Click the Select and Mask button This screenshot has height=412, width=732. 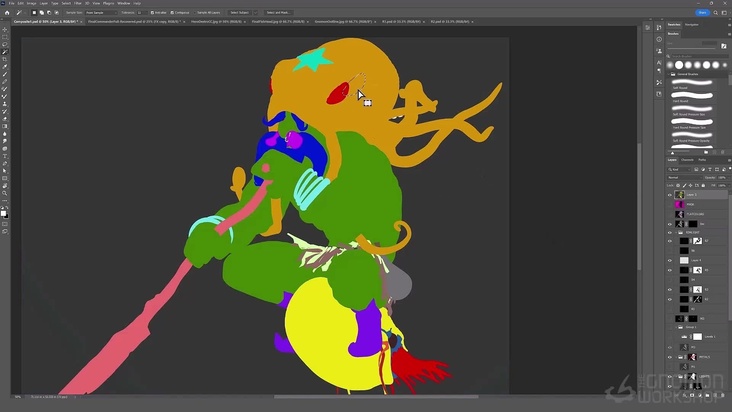click(278, 13)
